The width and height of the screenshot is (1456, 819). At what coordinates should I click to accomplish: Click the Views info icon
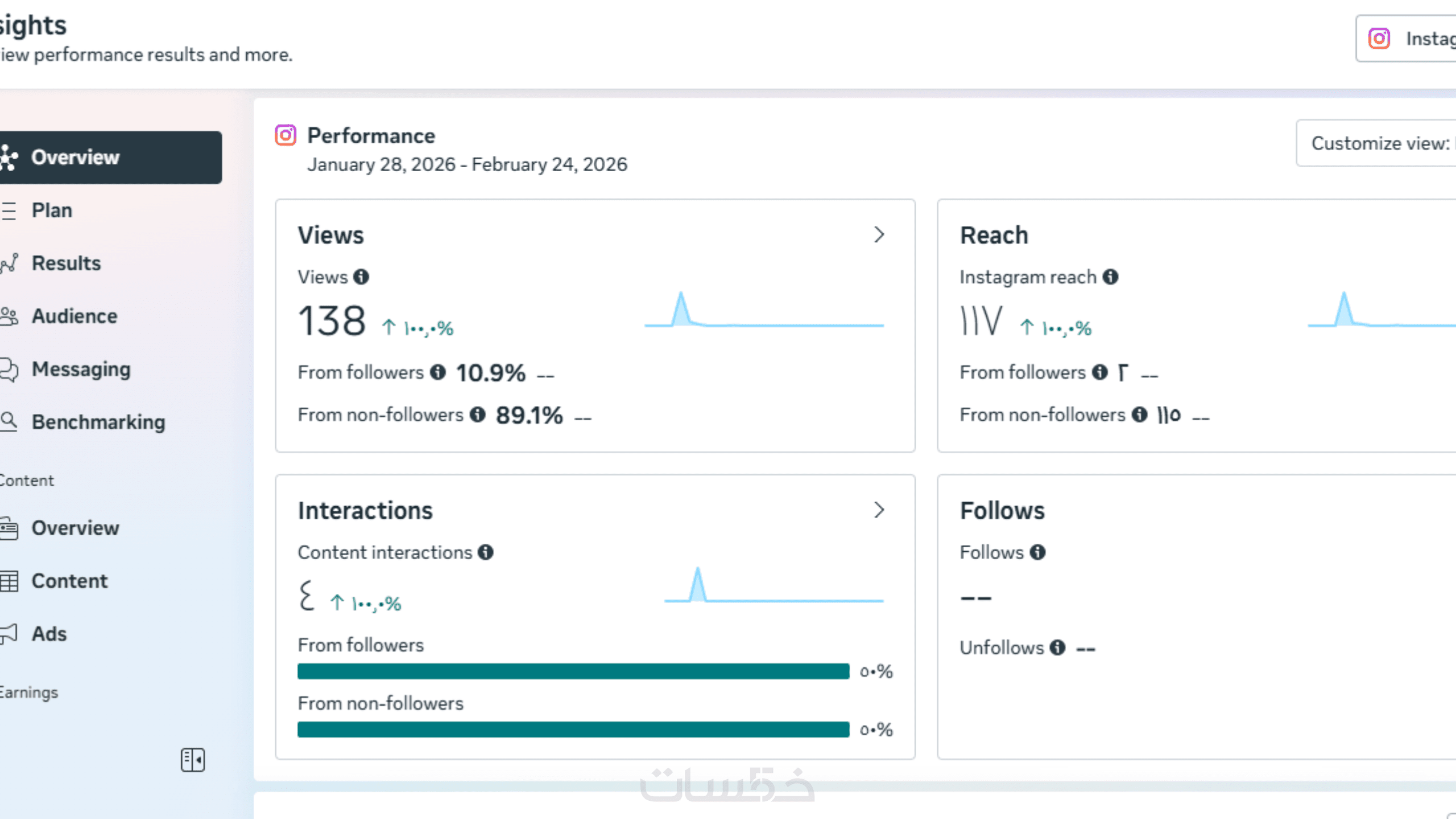tap(361, 277)
